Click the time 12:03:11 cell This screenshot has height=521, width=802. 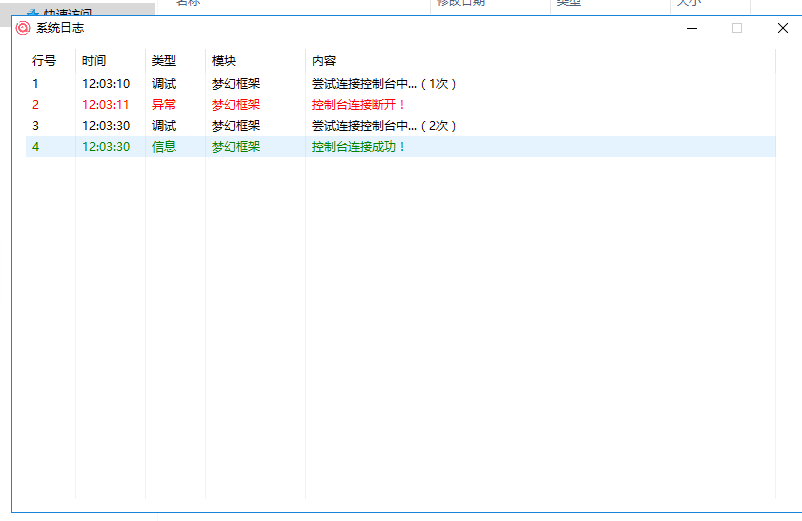click(x=105, y=104)
